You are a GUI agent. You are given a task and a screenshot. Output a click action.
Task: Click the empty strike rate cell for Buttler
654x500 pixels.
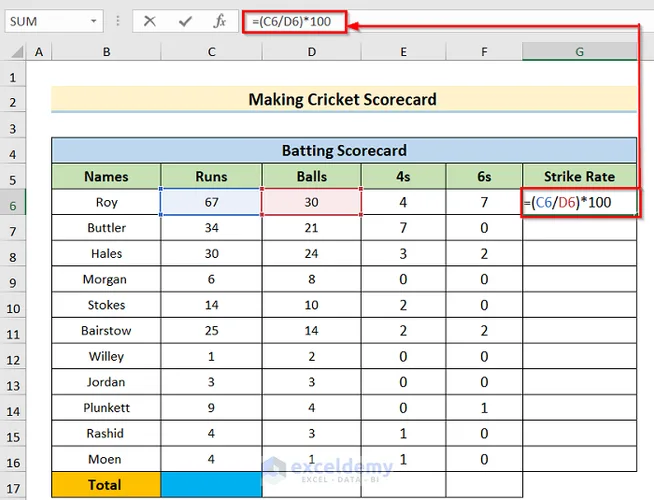[579, 228]
